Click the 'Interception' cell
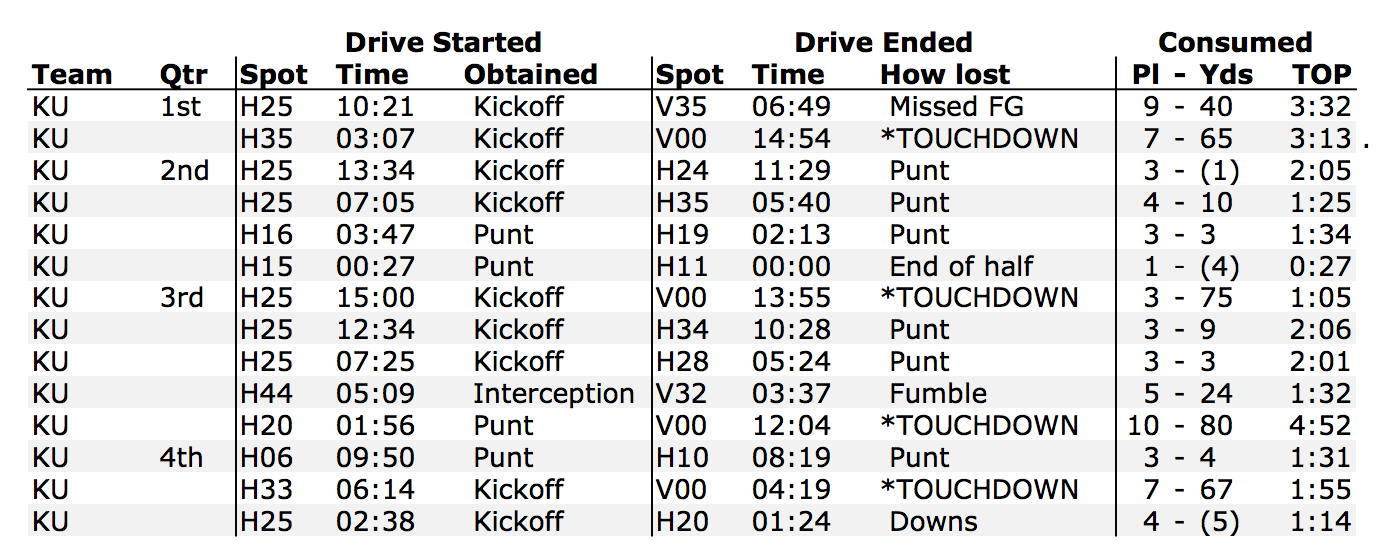1382x556 pixels. (553, 394)
